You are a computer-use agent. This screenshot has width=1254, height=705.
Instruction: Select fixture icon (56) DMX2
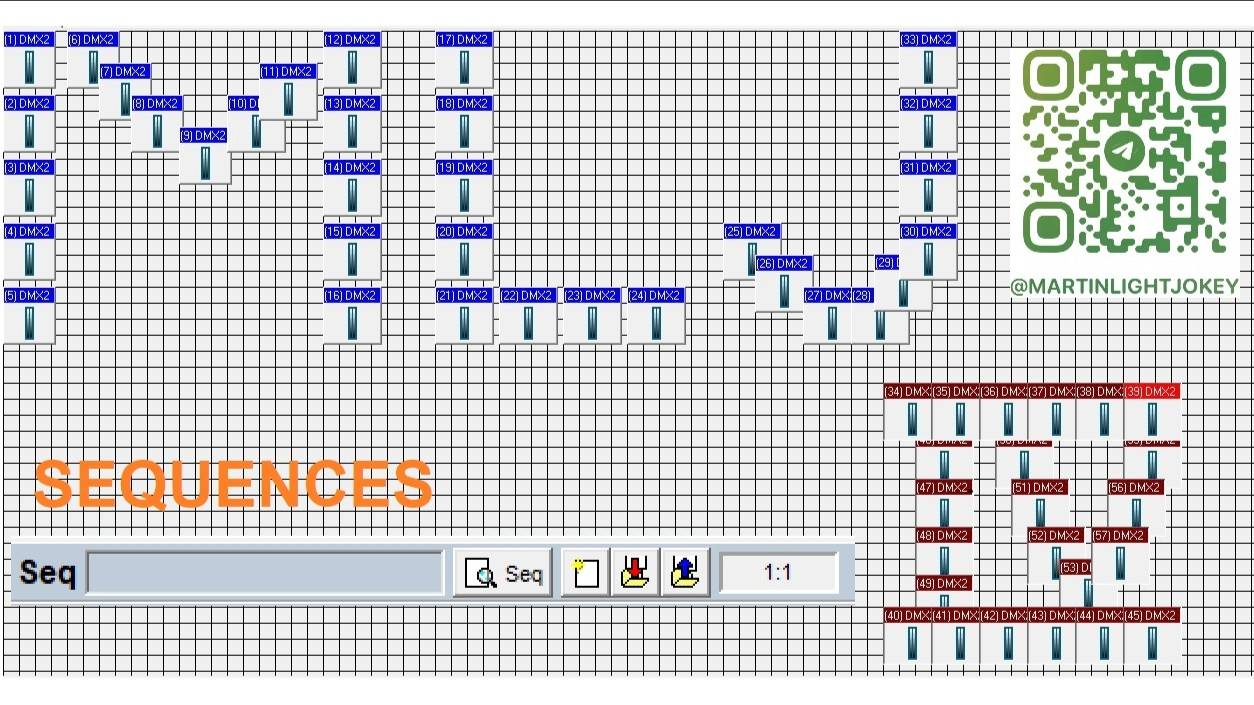coord(1136,504)
